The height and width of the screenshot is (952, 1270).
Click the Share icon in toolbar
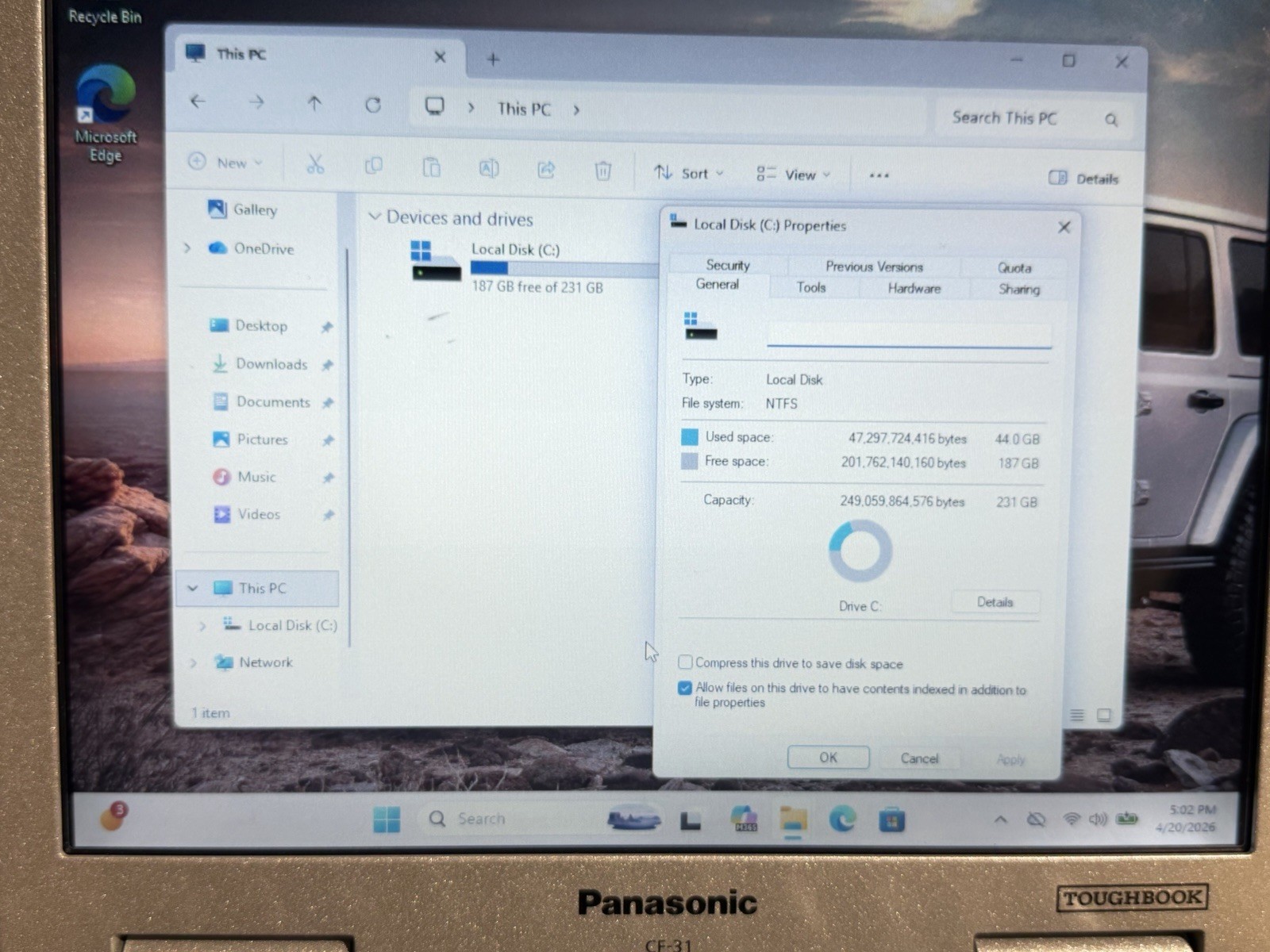[546, 169]
